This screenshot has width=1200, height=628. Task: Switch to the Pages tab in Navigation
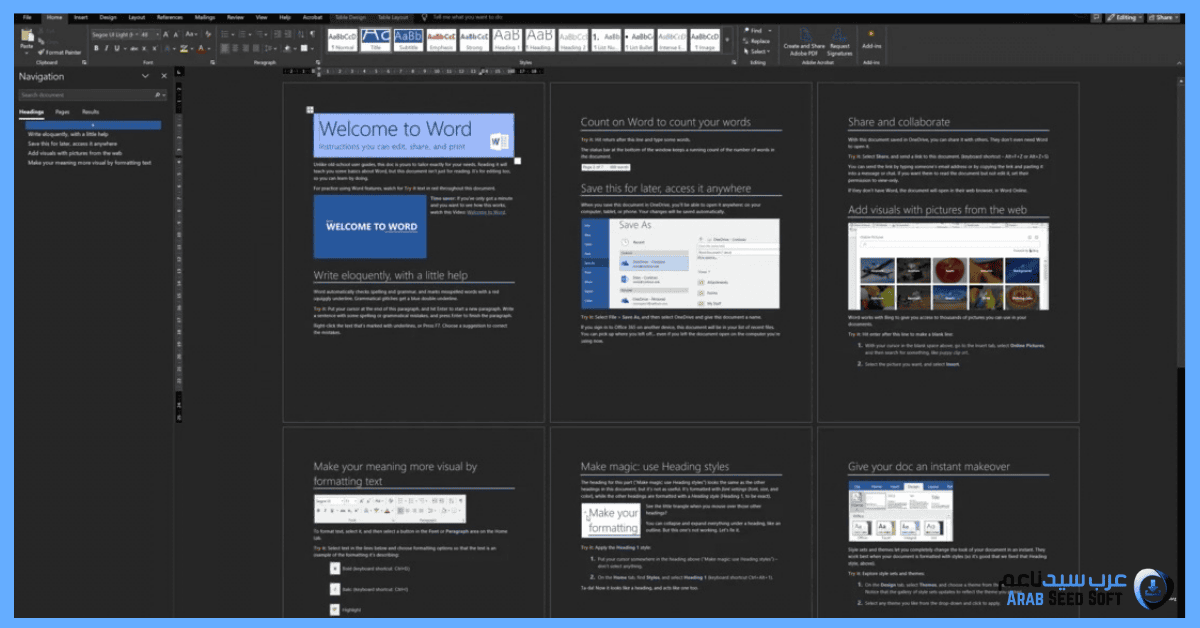(x=62, y=112)
